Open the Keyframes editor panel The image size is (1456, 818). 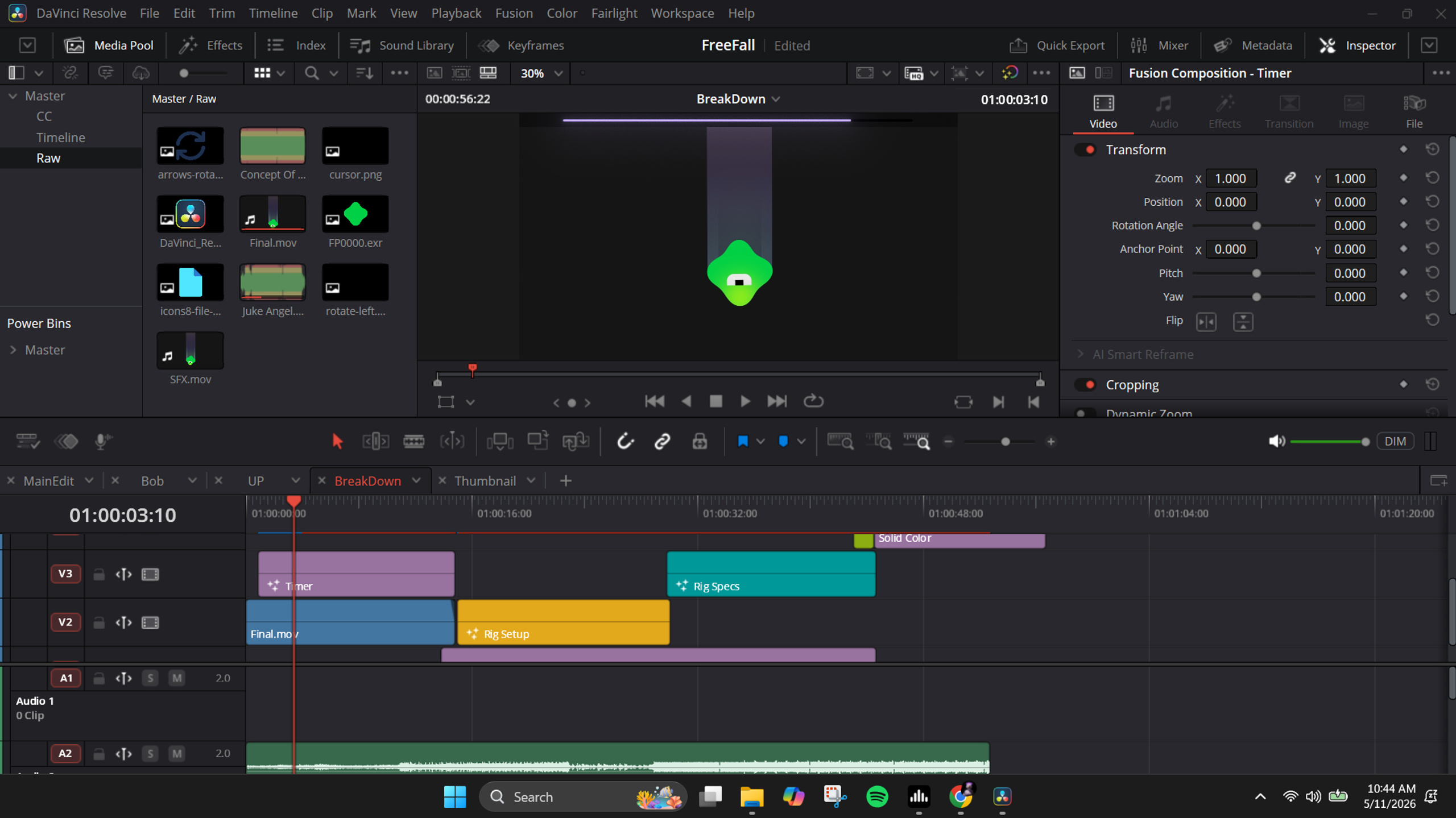521,45
